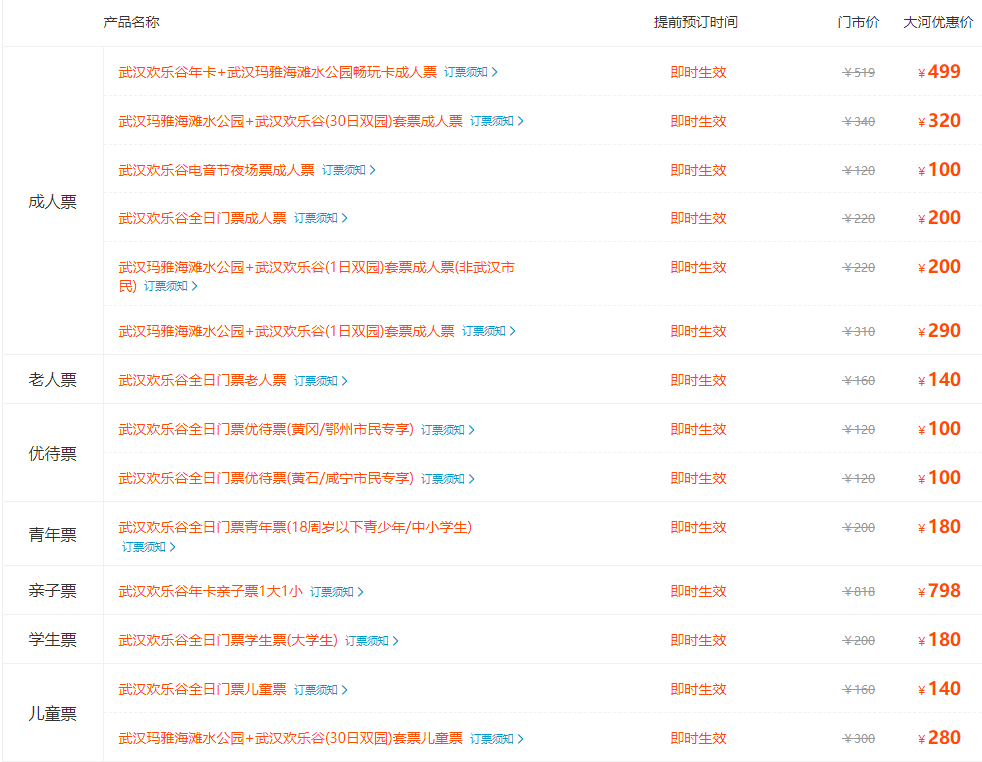The width and height of the screenshot is (982, 762).
Task: Expand 订票须知 for ¥290 1日双园套票成人票
Action: (488, 331)
